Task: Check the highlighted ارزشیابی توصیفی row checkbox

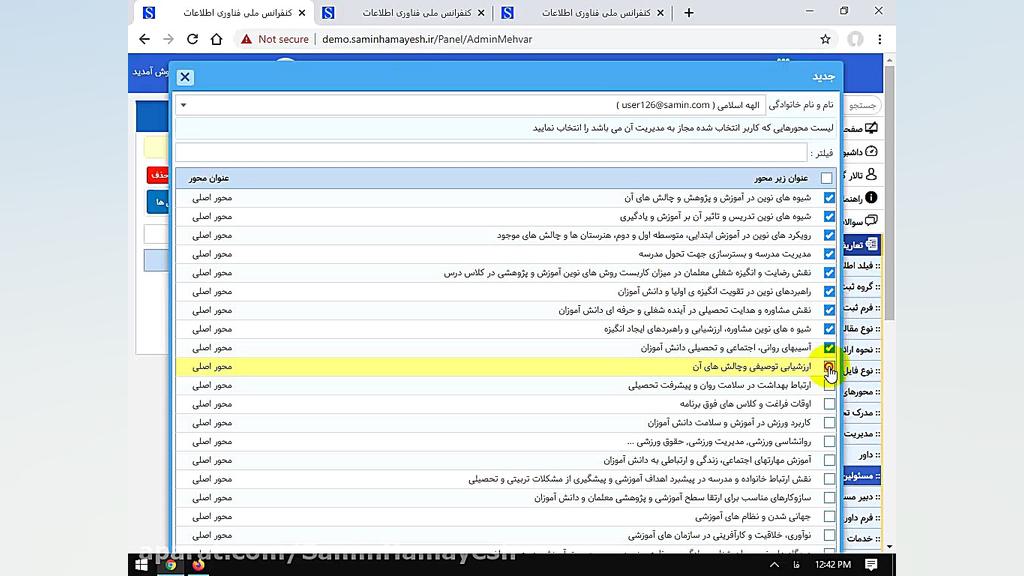Action: [x=830, y=366]
